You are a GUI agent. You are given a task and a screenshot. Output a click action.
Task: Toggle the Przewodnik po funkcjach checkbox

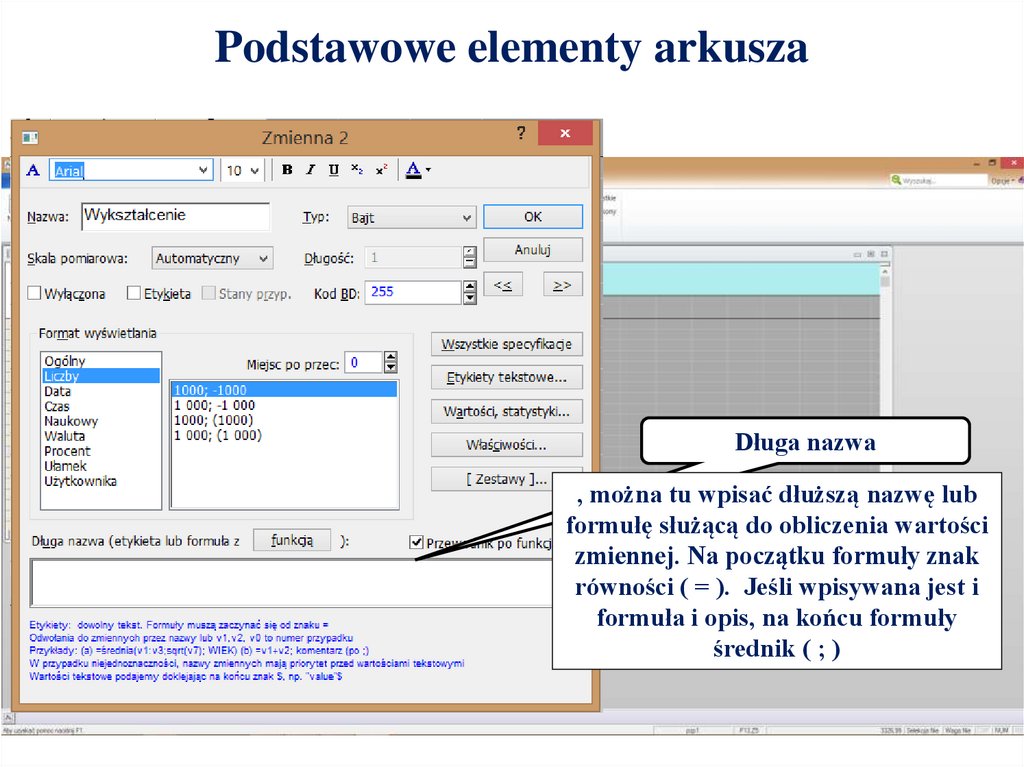click(416, 542)
